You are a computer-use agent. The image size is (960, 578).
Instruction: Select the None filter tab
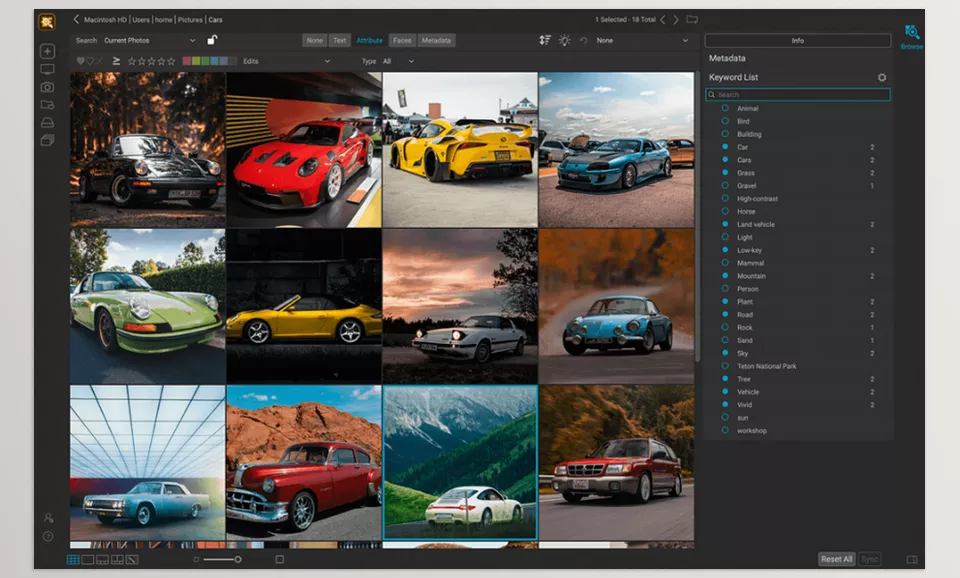click(x=315, y=40)
